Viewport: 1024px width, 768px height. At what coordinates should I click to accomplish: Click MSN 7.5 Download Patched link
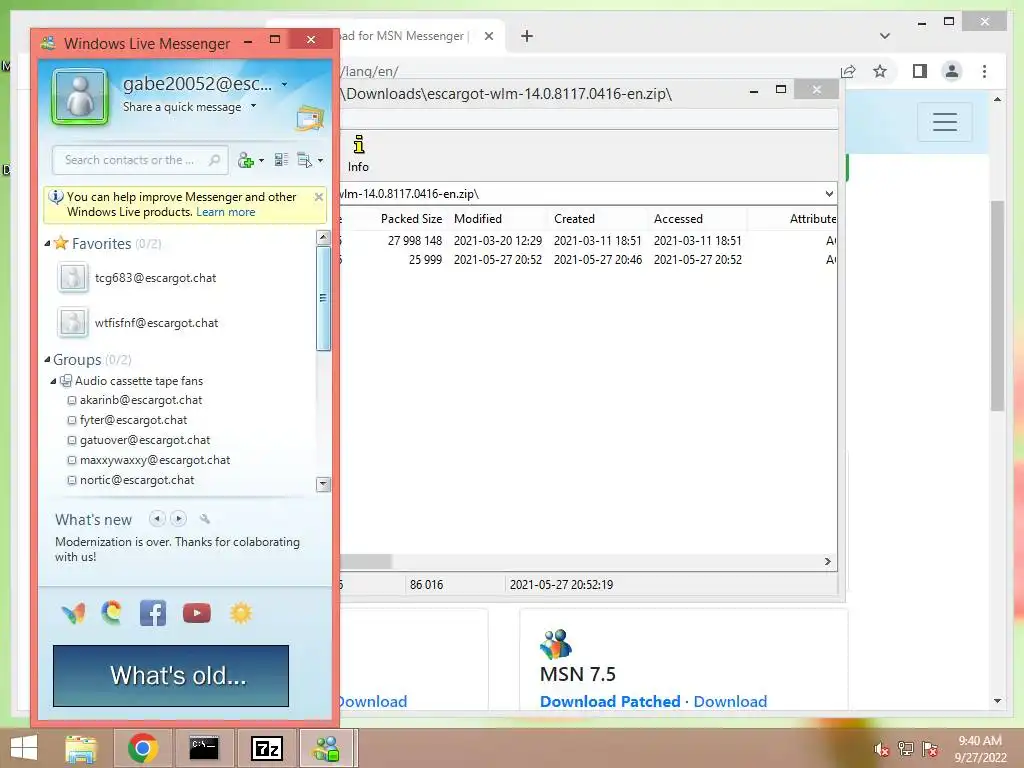coord(610,701)
